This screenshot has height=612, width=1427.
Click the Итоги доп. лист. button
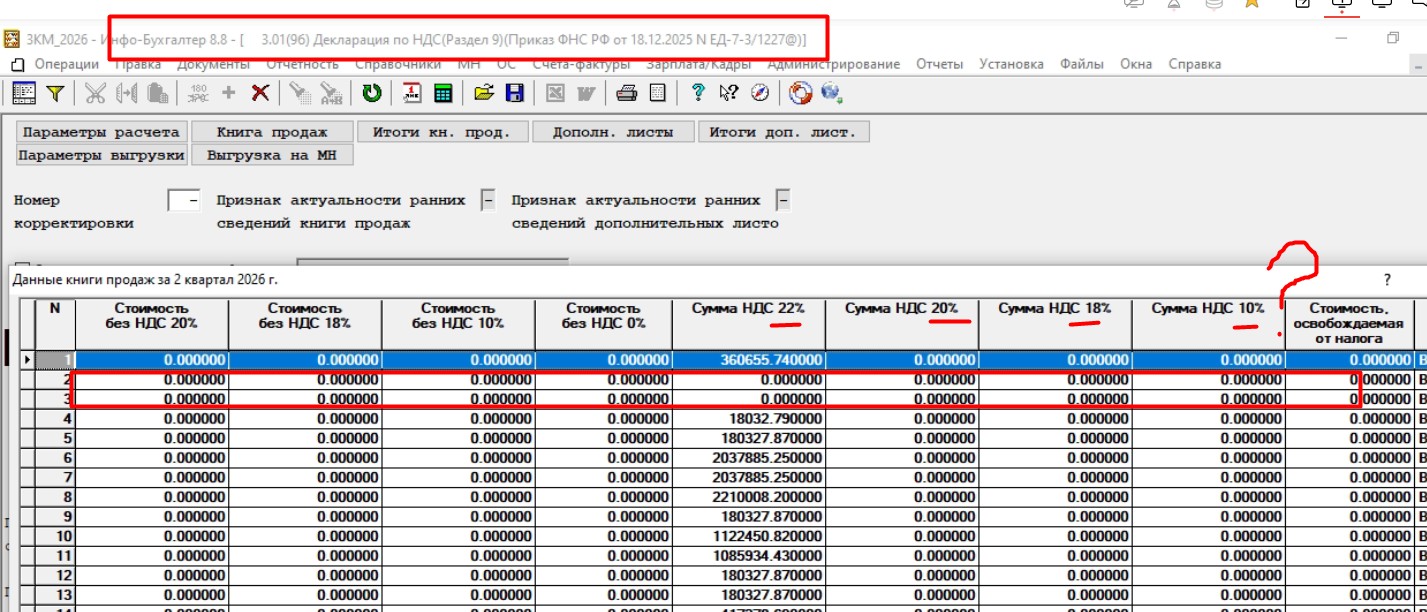783,132
